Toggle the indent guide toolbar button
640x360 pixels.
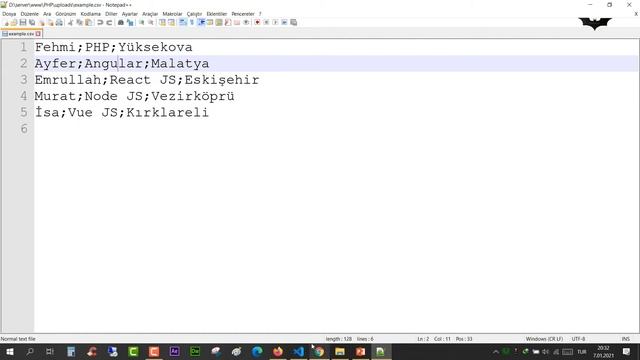[x=201, y=22]
